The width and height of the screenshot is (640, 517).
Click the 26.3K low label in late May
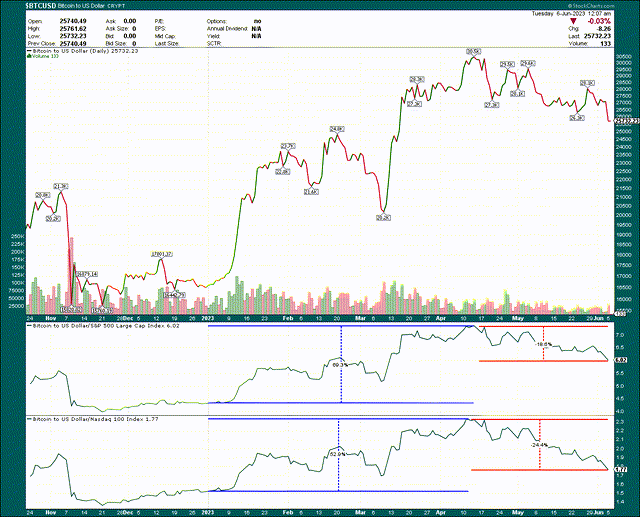pos(577,118)
